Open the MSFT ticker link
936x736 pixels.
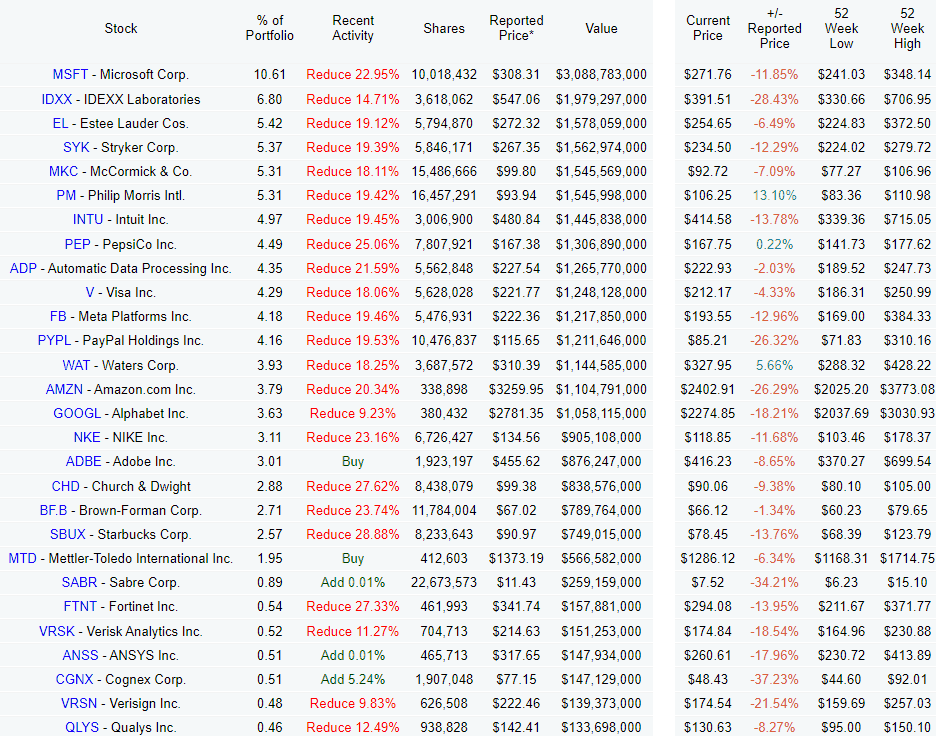click(70, 75)
